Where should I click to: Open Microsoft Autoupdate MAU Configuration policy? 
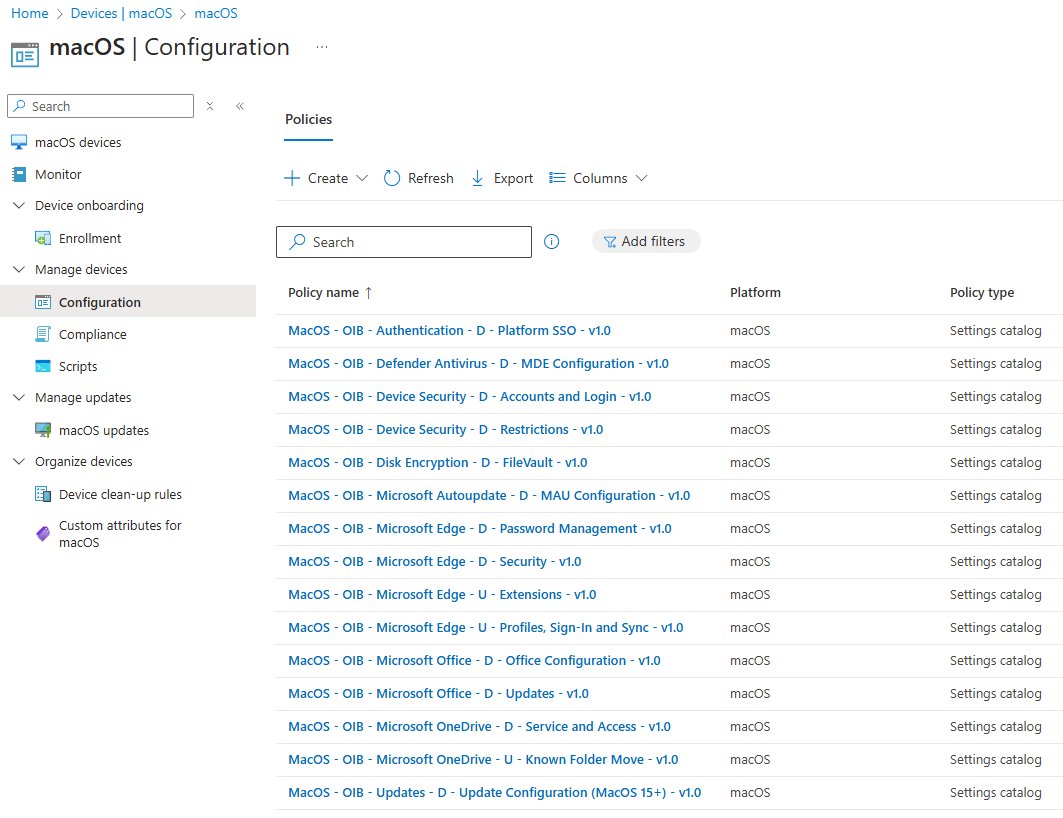click(x=489, y=496)
